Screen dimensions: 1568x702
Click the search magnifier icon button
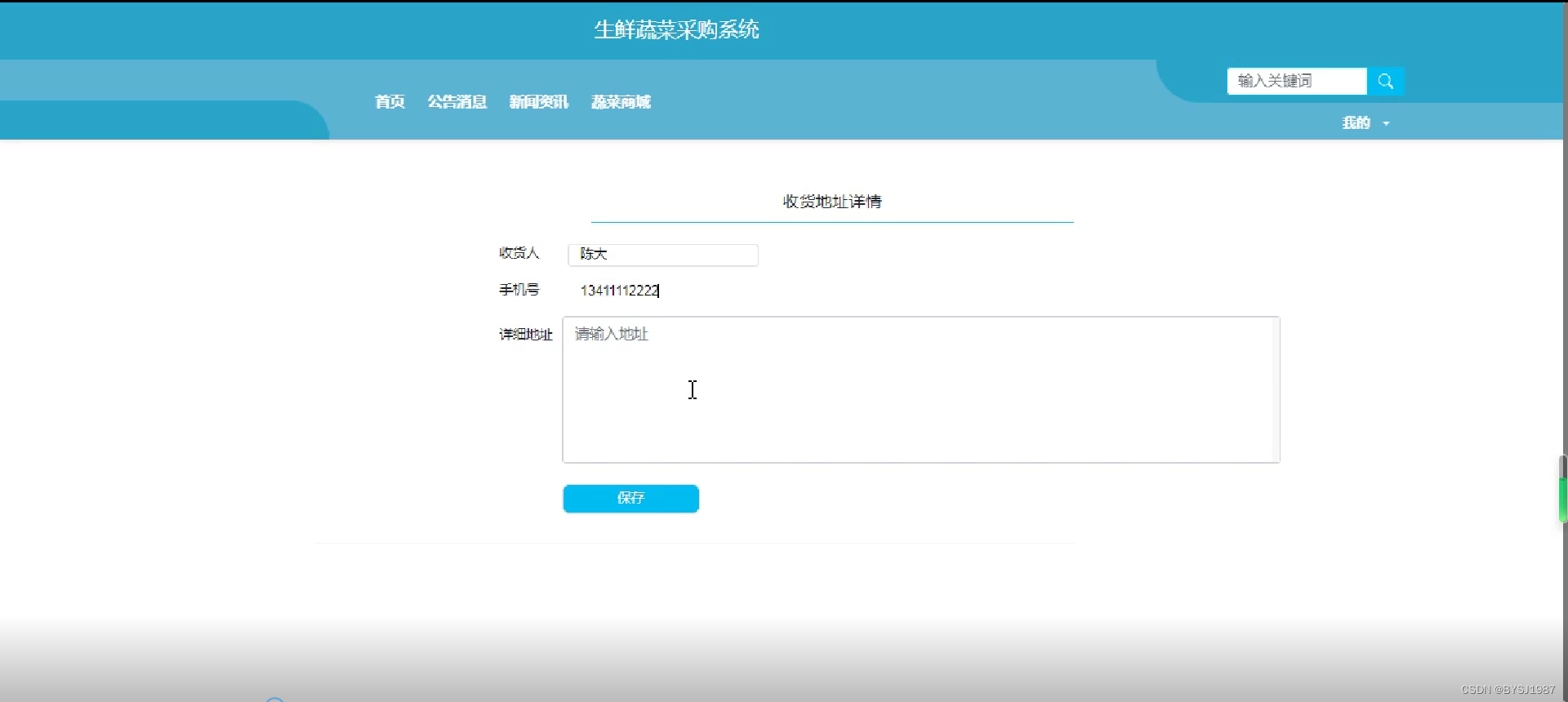click(x=1385, y=81)
